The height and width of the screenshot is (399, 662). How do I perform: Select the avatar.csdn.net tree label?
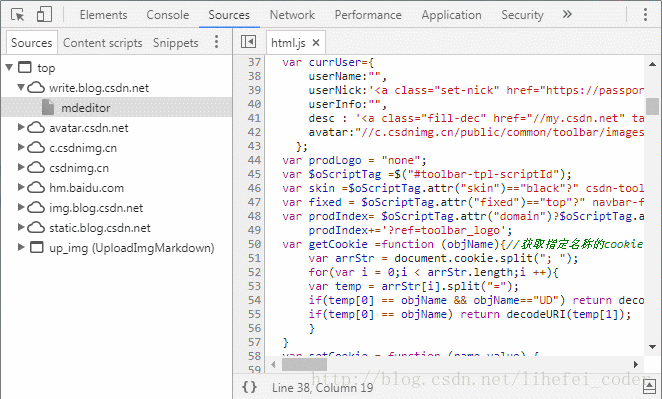(x=89, y=128)
